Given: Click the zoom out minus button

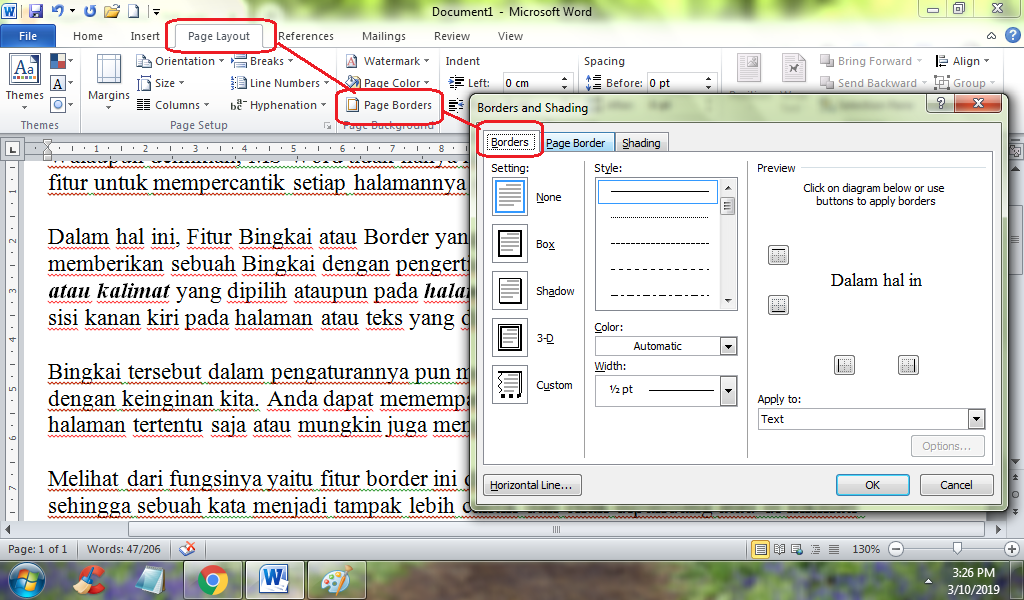Looking at the screenshot, I should click(896, 549).
